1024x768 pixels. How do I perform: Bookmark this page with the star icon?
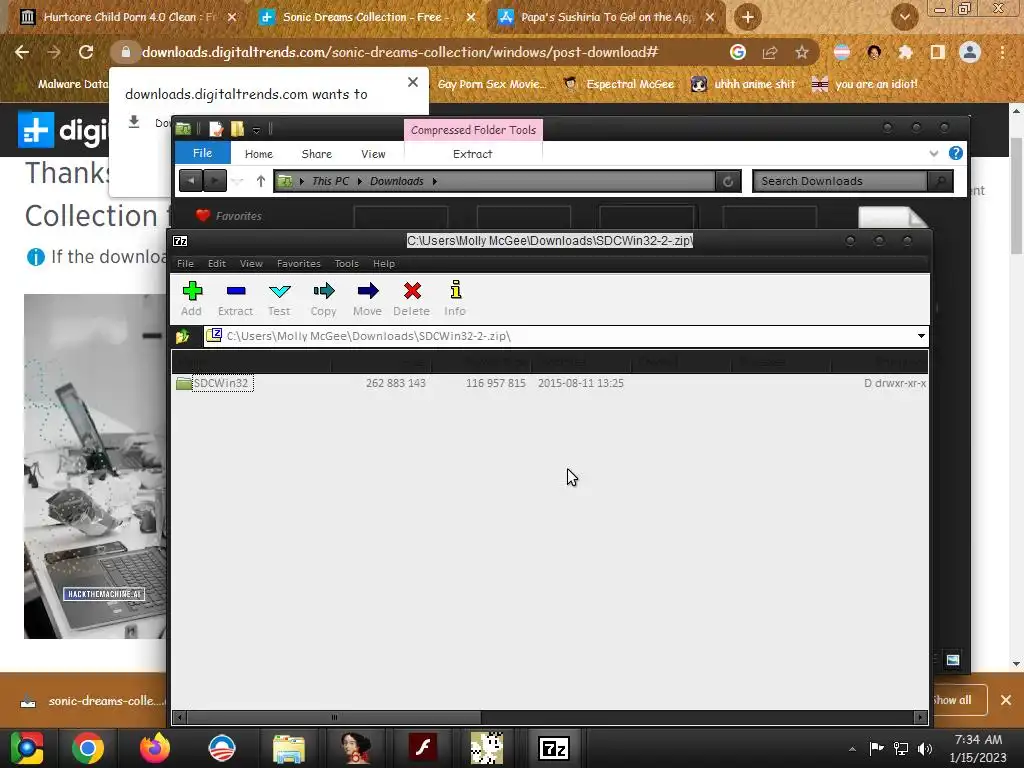[x=801, y=52]
